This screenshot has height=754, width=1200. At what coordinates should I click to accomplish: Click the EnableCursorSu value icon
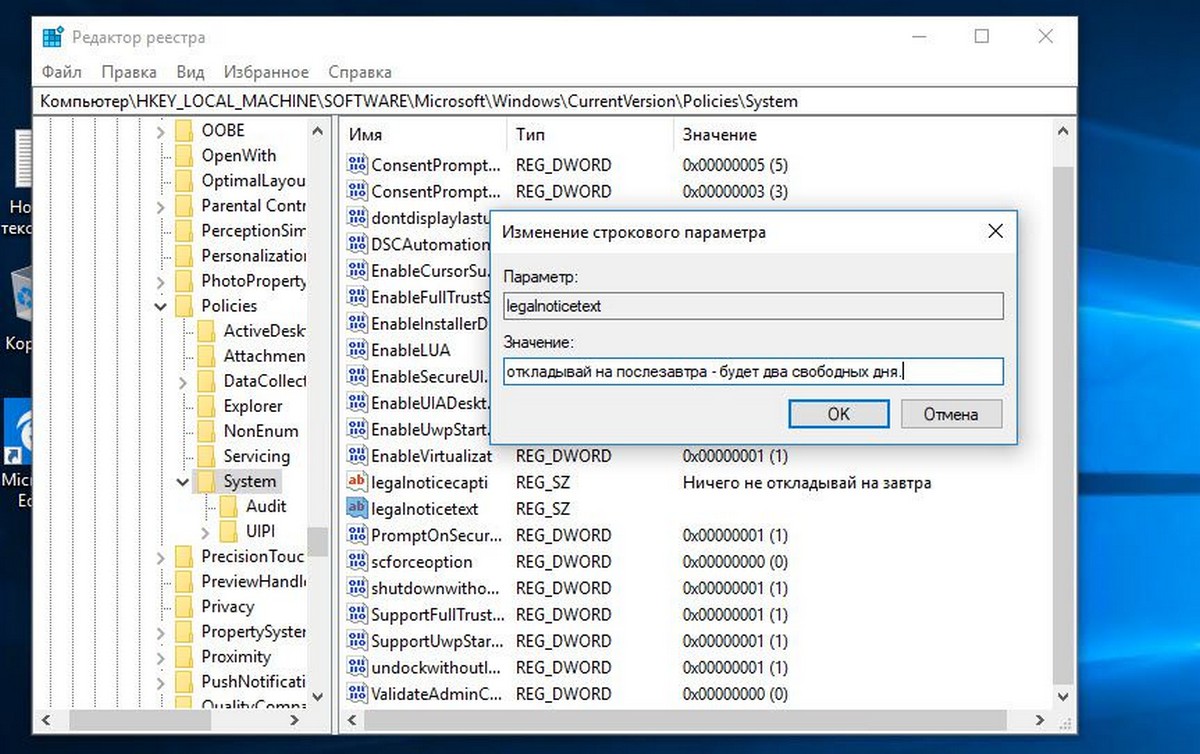(358, 271)
